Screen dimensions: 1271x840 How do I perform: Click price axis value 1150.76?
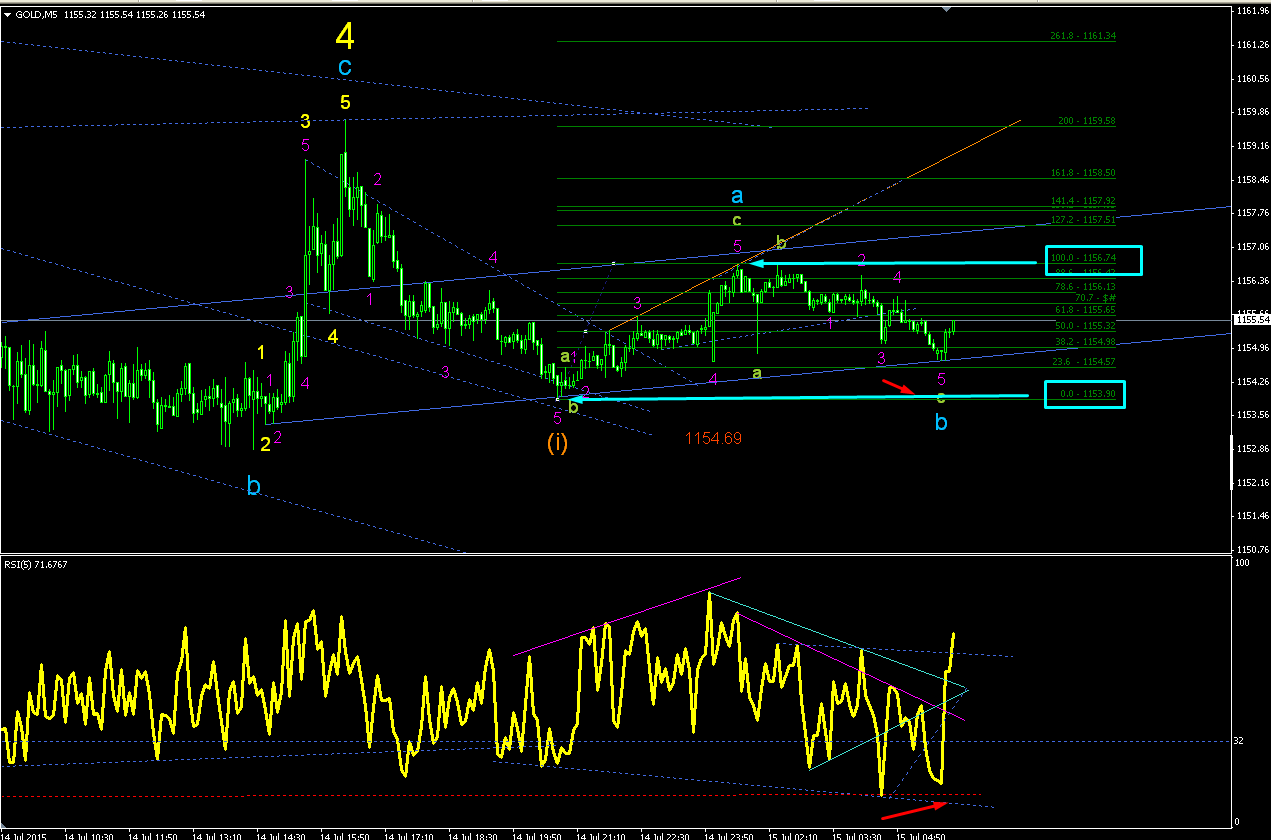click(x=1252, y=549)
